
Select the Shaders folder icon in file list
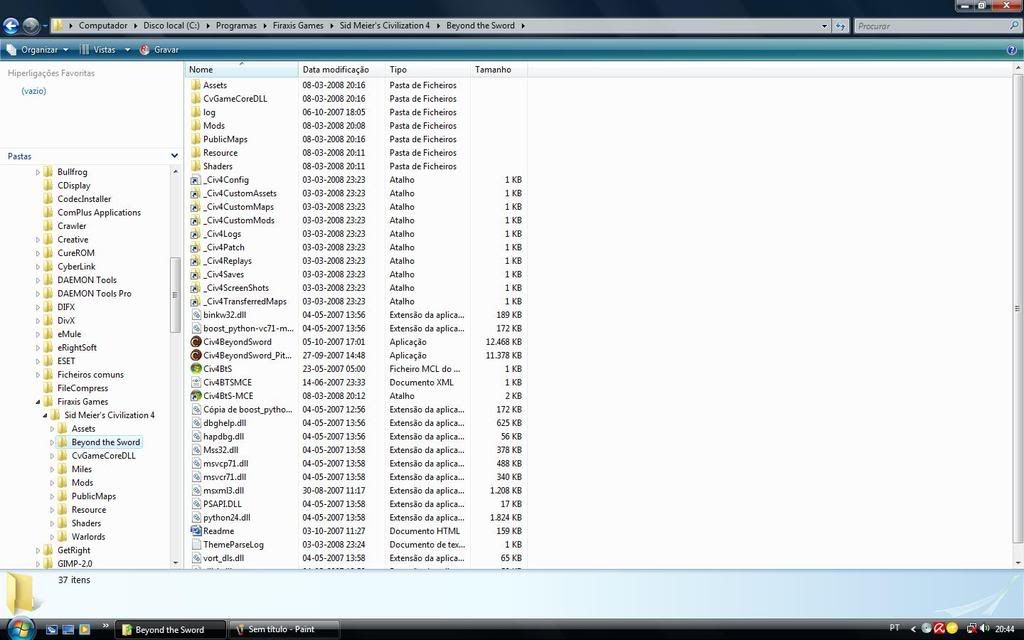click(x=195, y=166)
